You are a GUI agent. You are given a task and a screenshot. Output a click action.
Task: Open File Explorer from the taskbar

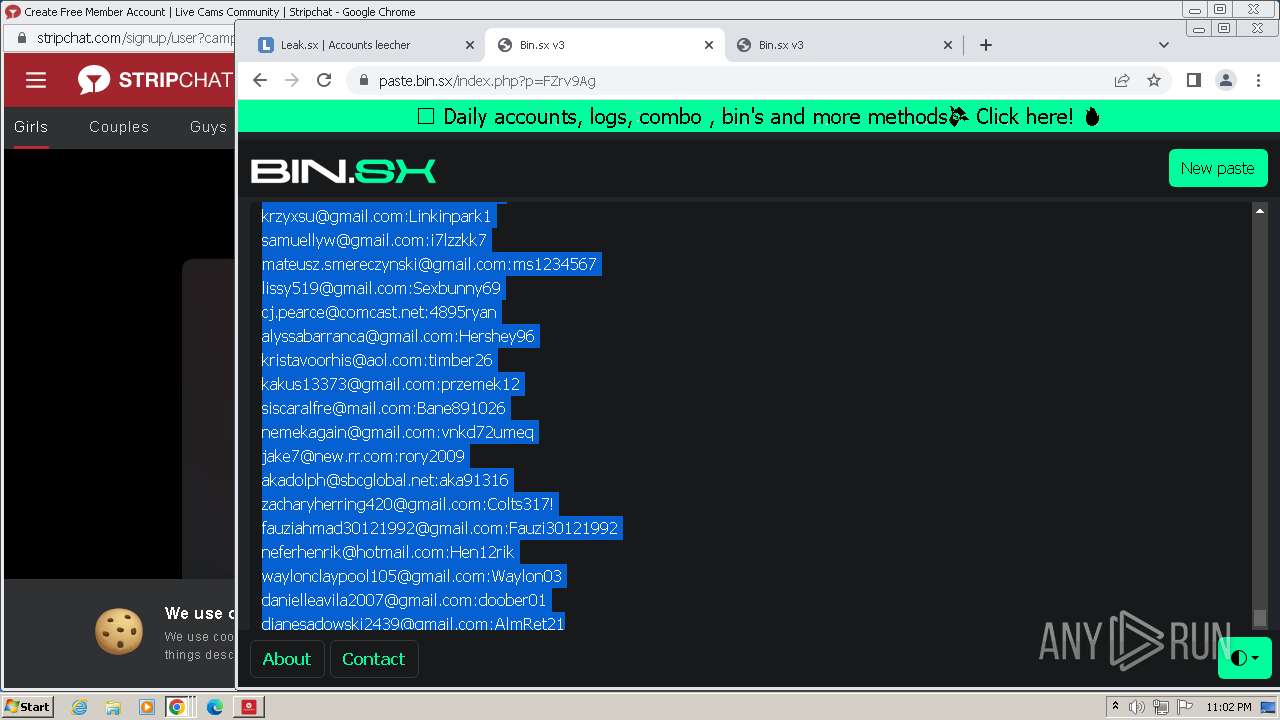coord(113,707)
